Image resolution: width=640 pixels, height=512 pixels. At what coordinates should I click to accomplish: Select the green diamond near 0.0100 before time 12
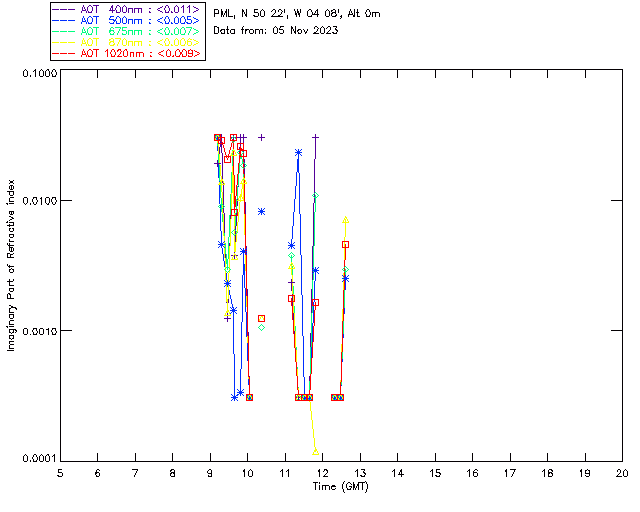tap(316, 196)
